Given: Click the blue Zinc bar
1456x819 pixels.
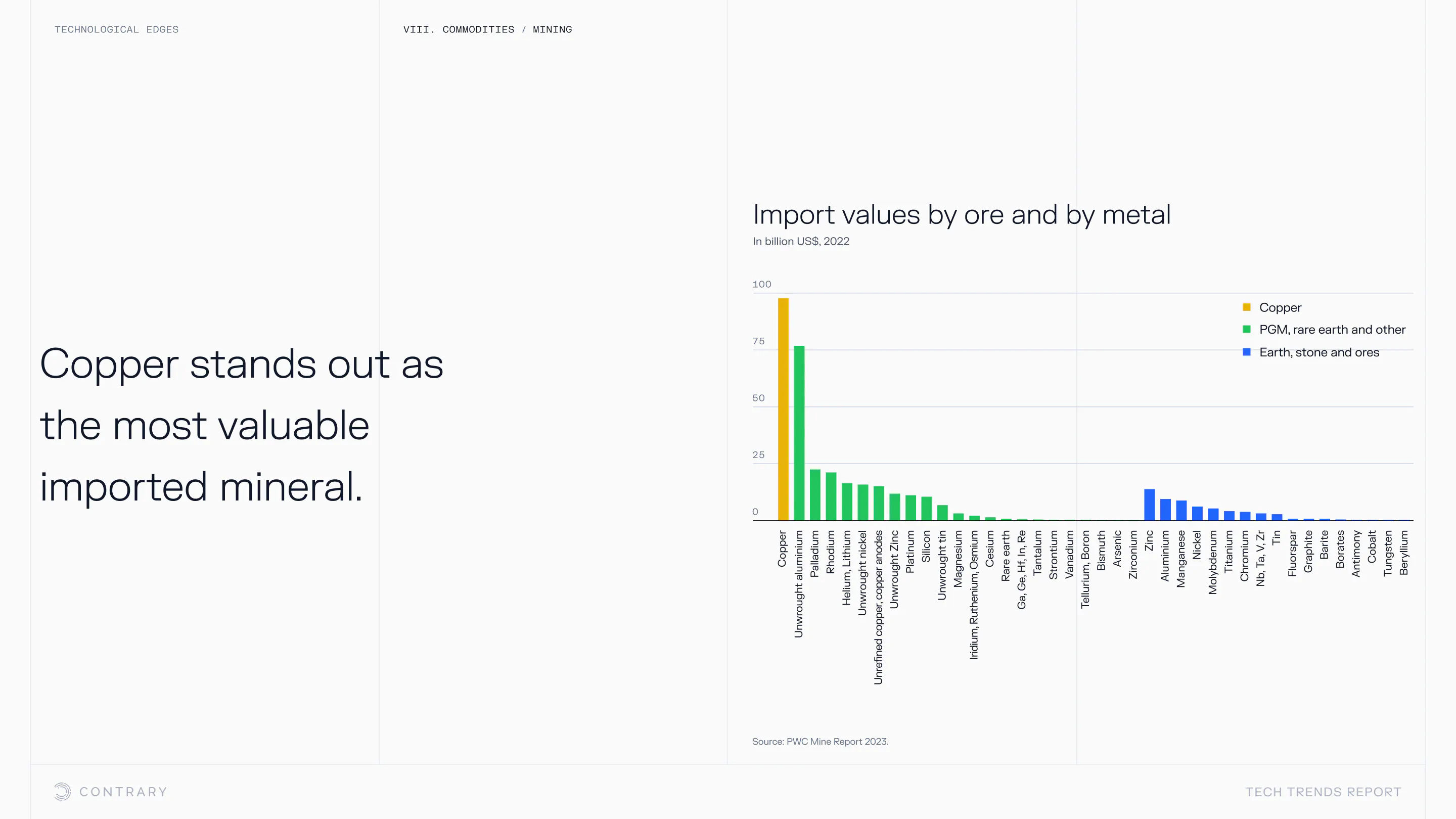Looking at the screenshot, I should [1149, 504].
